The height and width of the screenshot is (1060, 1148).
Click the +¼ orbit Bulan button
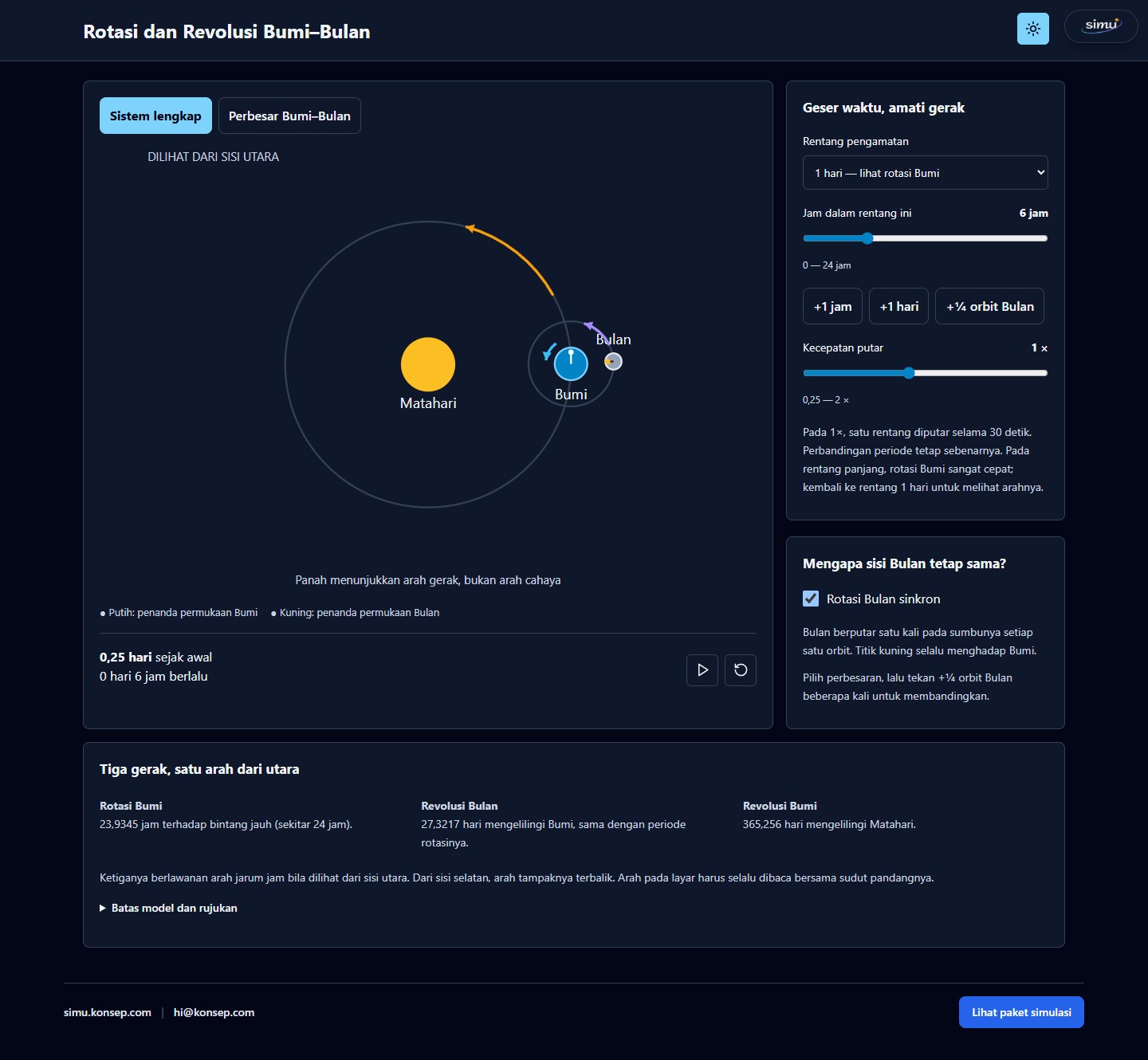pyautogui.click(x=990, y=306)
